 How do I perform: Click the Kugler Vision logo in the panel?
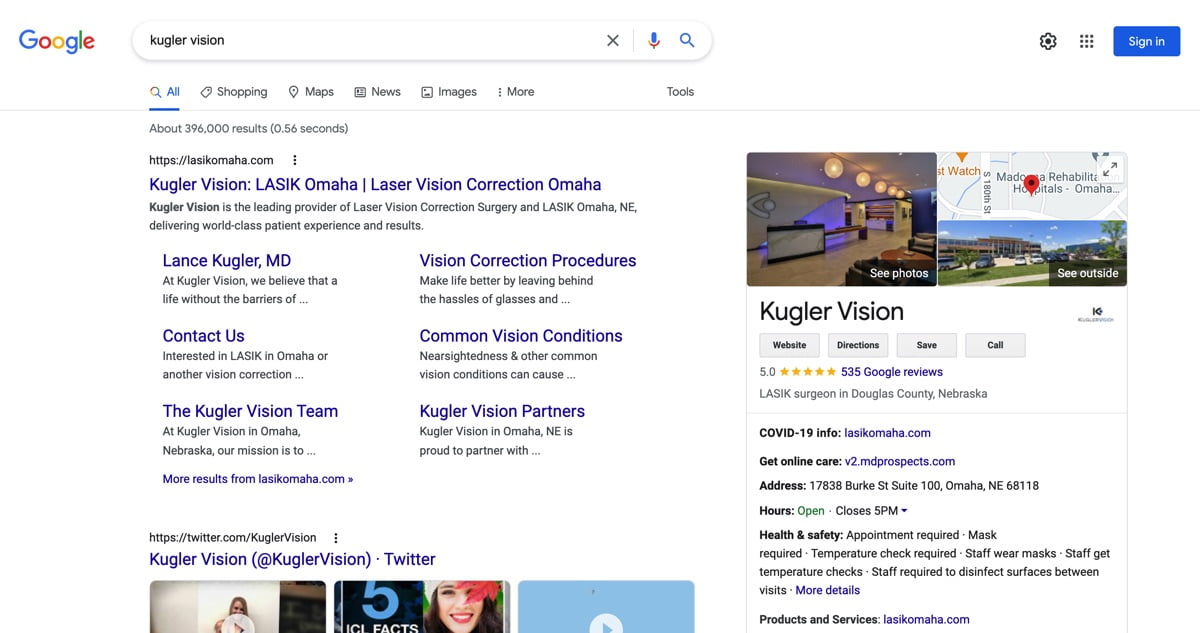point(1096,314)
